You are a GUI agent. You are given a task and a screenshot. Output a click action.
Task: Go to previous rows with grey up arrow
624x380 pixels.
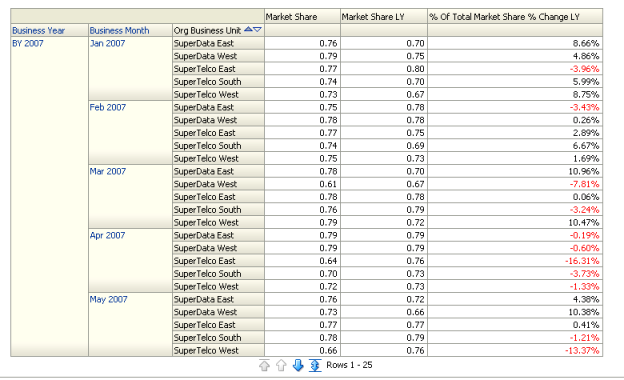tap(281, 365)
